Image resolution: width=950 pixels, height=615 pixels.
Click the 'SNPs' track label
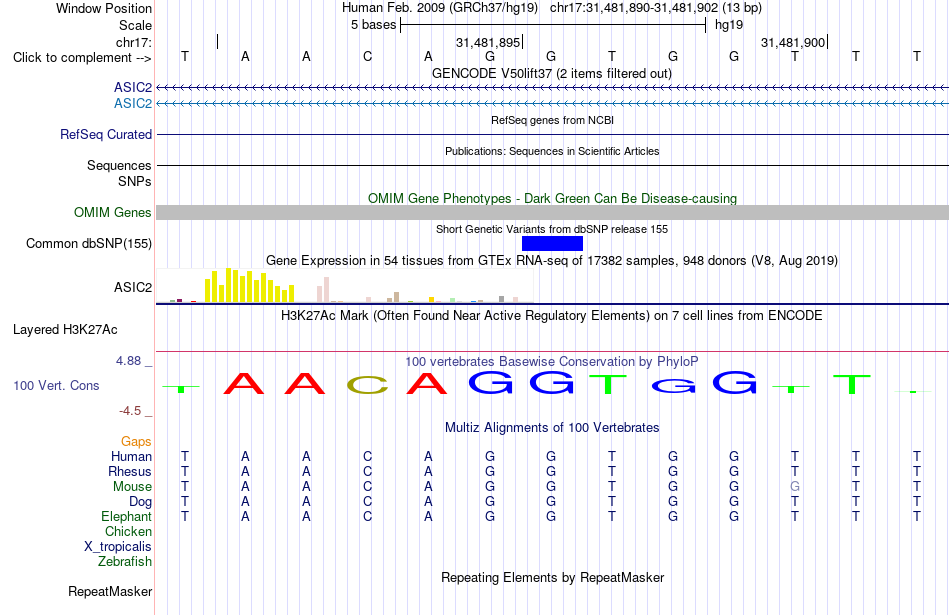pos(135,181)
